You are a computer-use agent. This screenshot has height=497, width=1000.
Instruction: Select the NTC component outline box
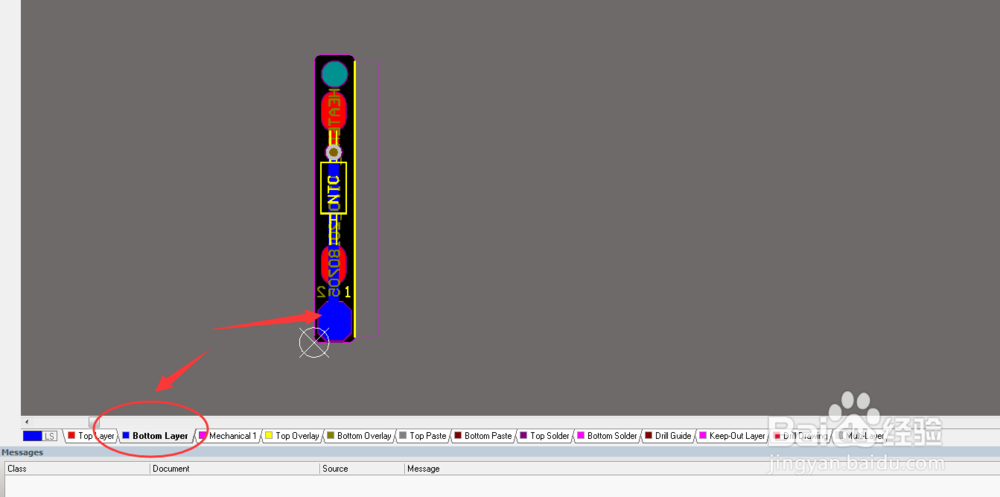(x=334, y=188)
